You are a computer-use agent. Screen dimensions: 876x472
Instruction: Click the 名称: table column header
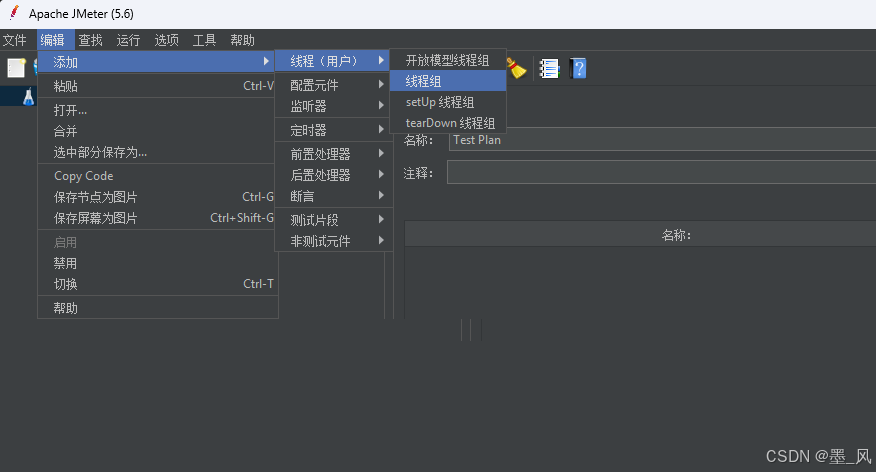(640, 235)
